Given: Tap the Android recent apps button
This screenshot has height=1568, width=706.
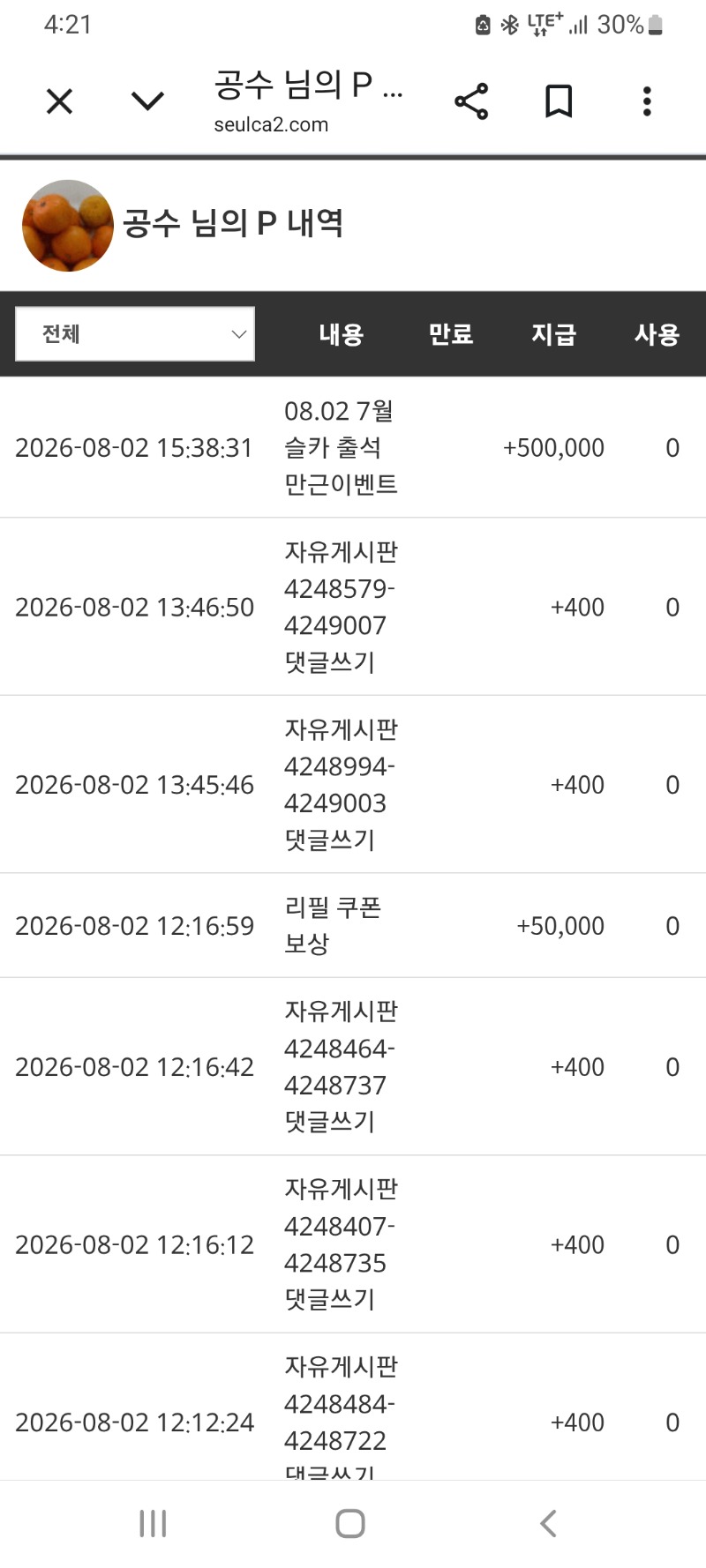Looking at the screenshot, I should tap(153, 1523).
